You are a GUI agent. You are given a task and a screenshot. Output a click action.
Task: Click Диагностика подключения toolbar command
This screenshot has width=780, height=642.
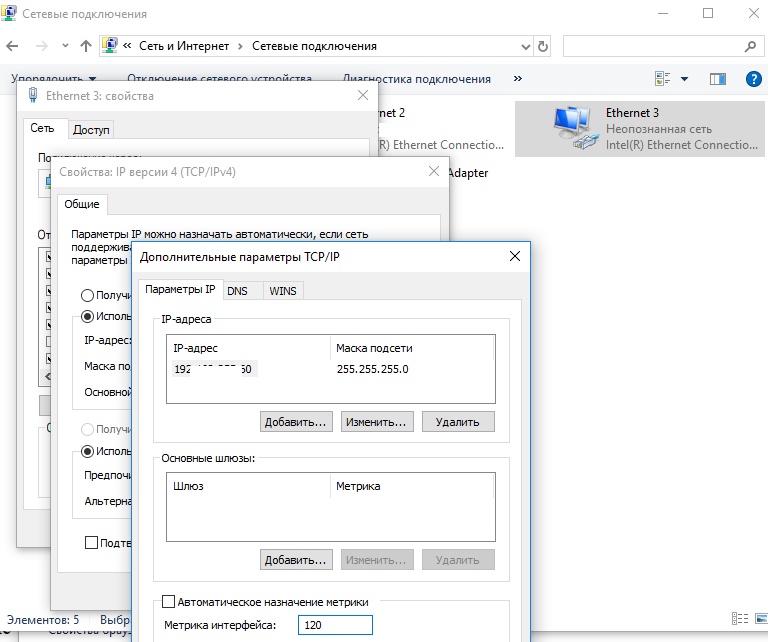tap(417, 79)
